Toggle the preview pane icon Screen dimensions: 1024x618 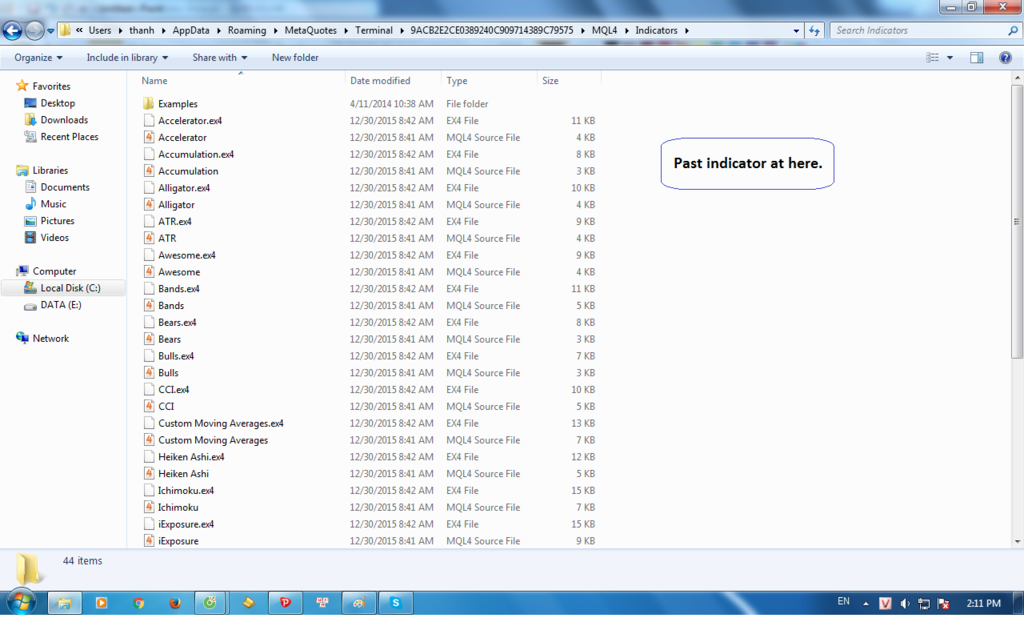[x=976, y=57]
